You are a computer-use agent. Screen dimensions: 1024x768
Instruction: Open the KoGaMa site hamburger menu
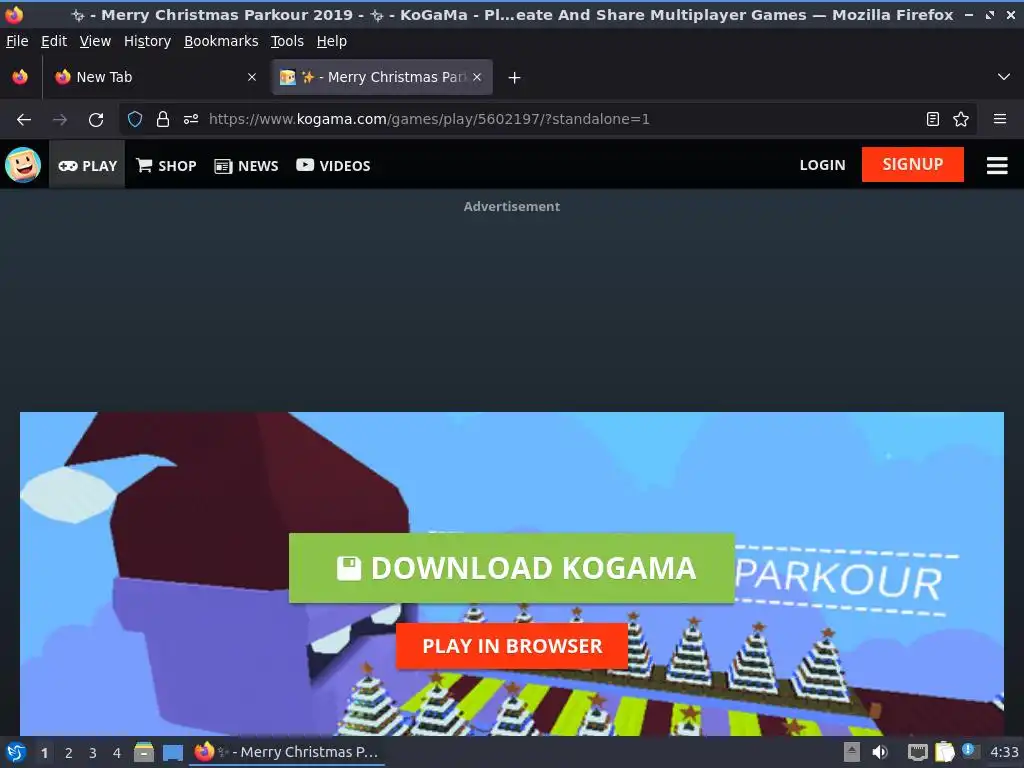[997, 165]
